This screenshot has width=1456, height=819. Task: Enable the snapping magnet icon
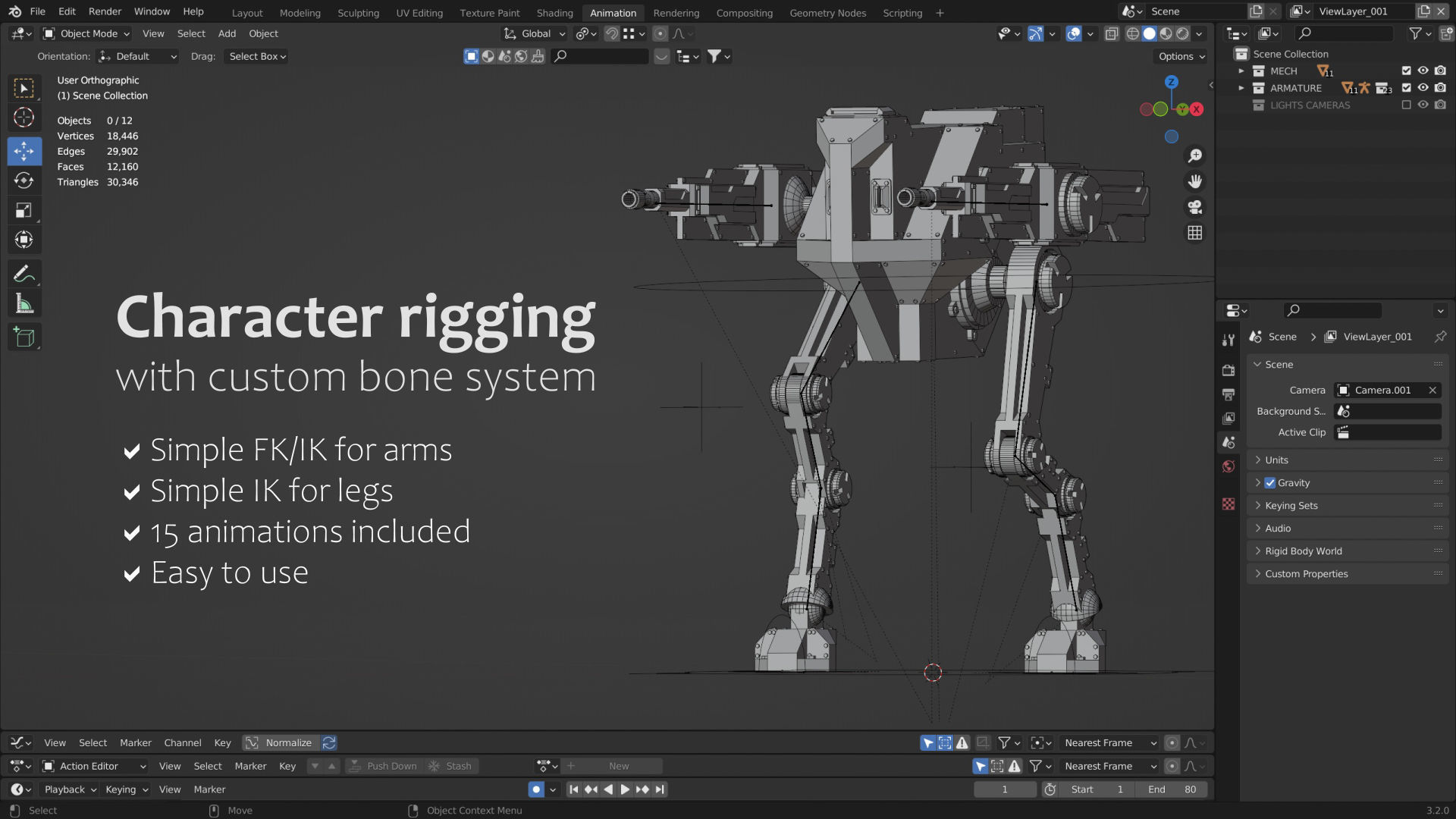pos(611,33)
